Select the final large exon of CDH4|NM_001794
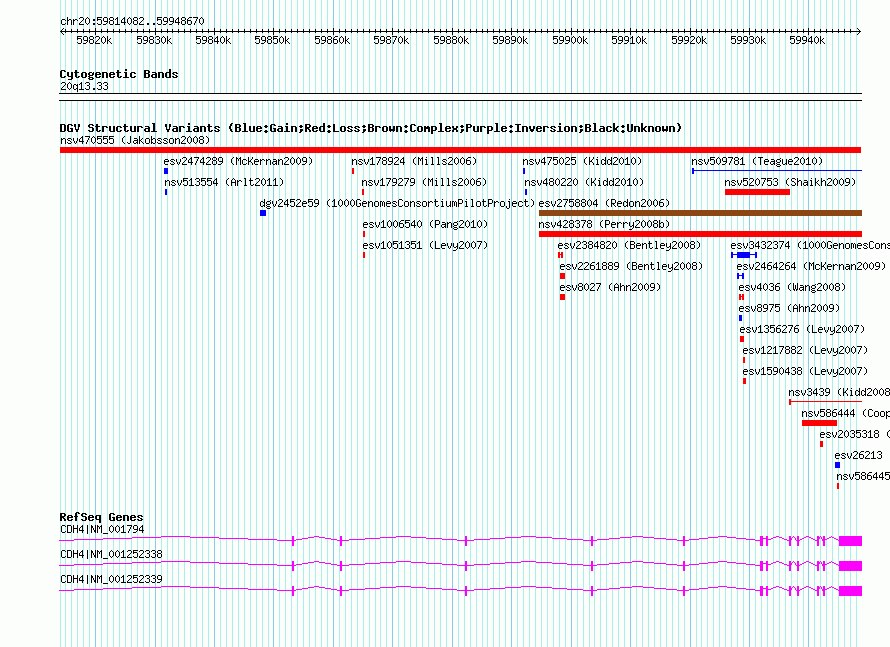Image resolution: width=890 pixels, height=647 pixels. coord(850,541)
